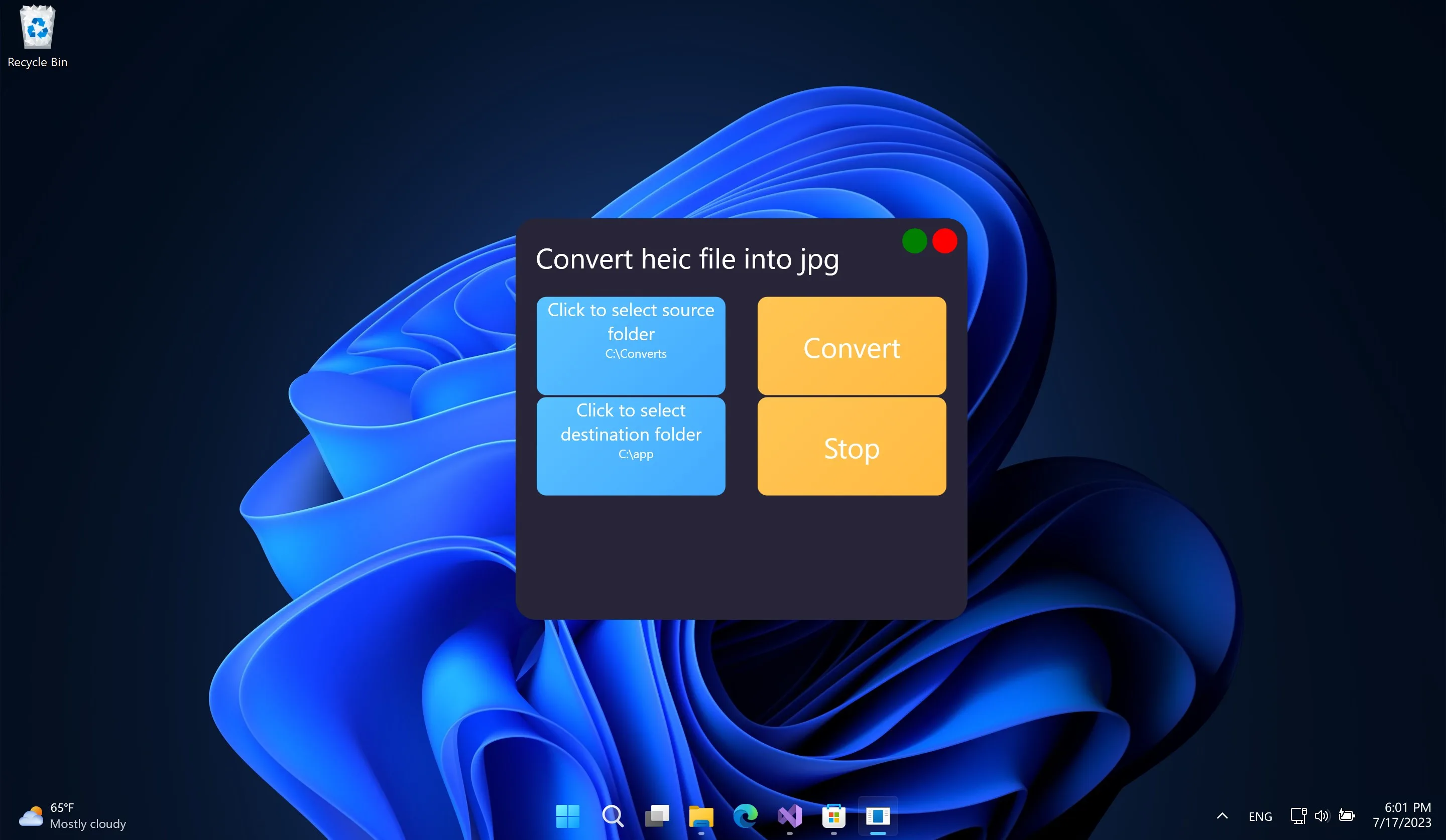The width and height of the screenshot is (1446, 840).
Task: Open Task View from the taskbar
Action: pos(657,816)
